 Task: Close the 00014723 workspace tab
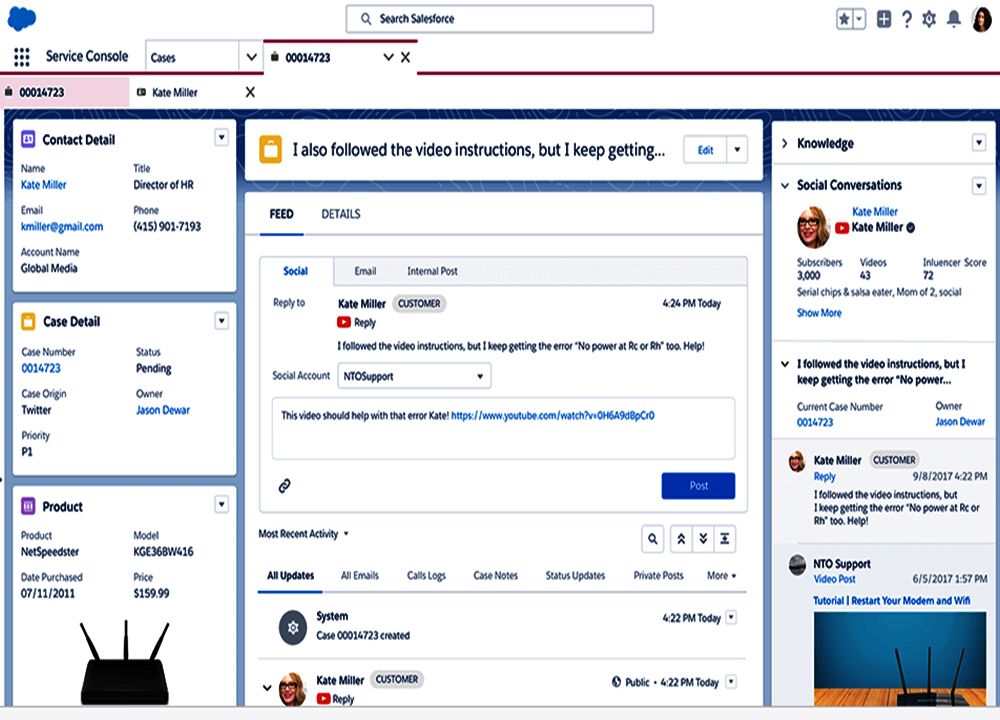point(406,57)
